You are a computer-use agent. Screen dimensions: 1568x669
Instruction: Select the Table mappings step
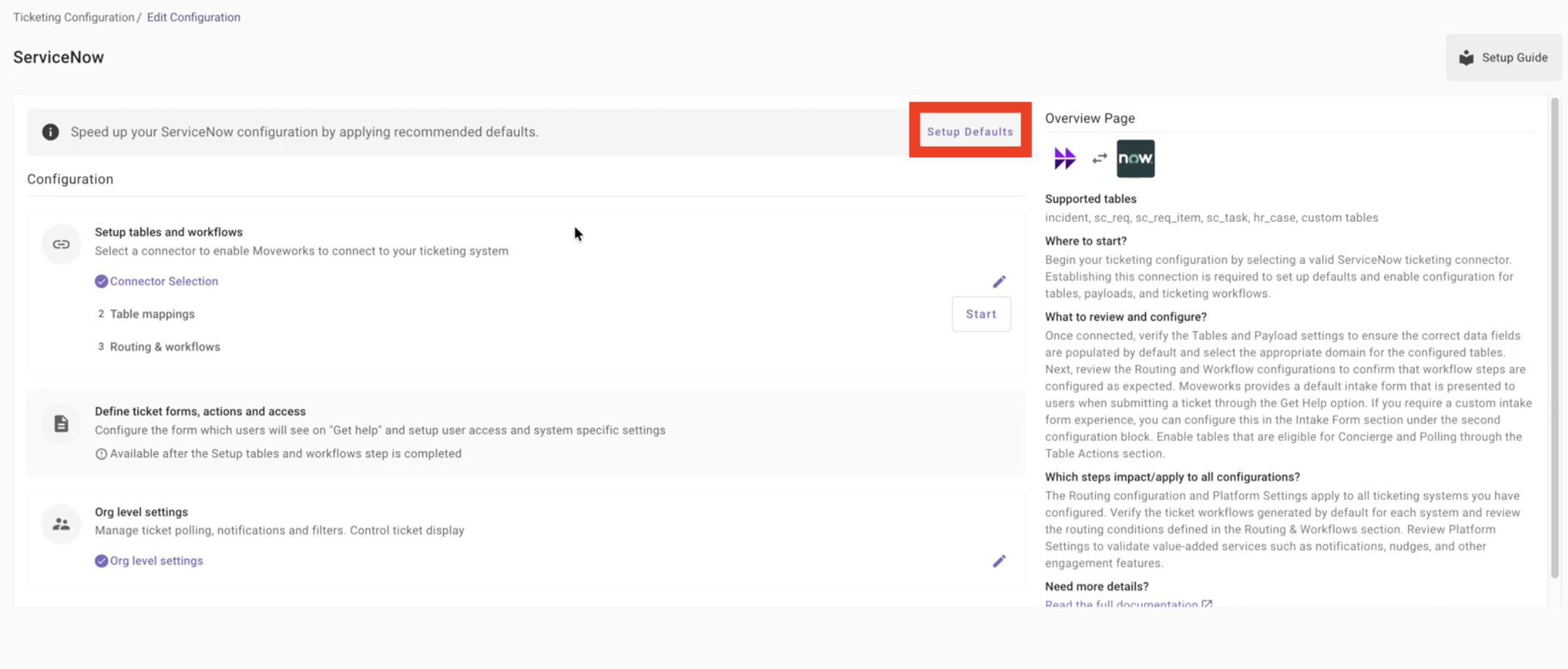click(152, 314)
